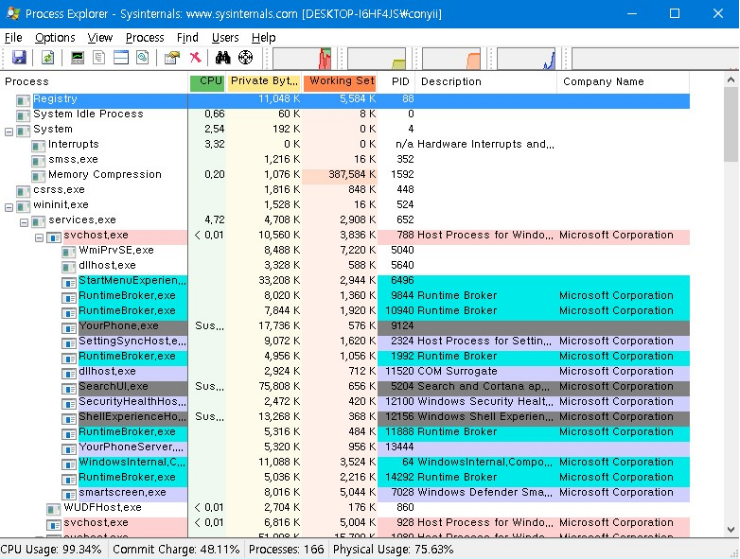Collapse the System process tree node
This screenshot has height=559, width=740.
[9, 130]
